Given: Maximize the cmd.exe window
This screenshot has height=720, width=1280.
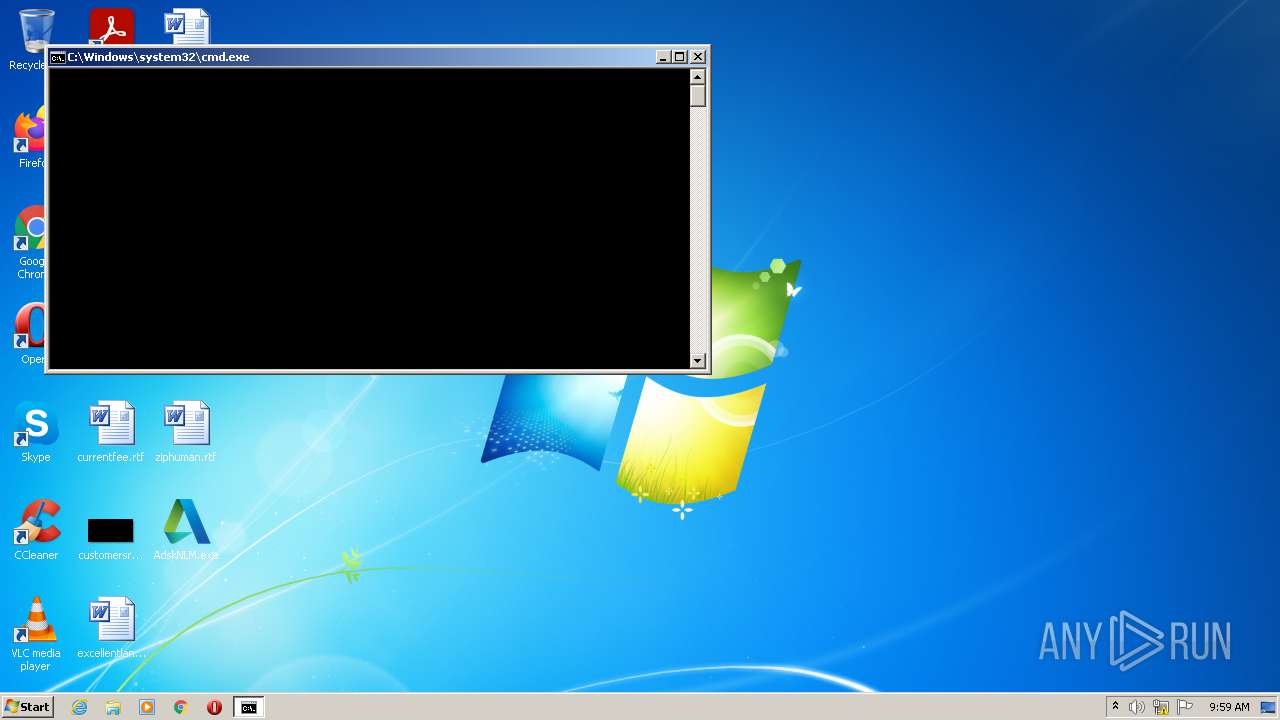Looking at the screenshot, I should pos(680,57).
